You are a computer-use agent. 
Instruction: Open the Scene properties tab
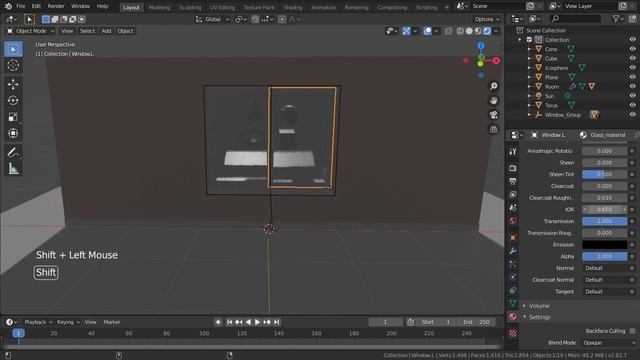click(x=513, y=207)
